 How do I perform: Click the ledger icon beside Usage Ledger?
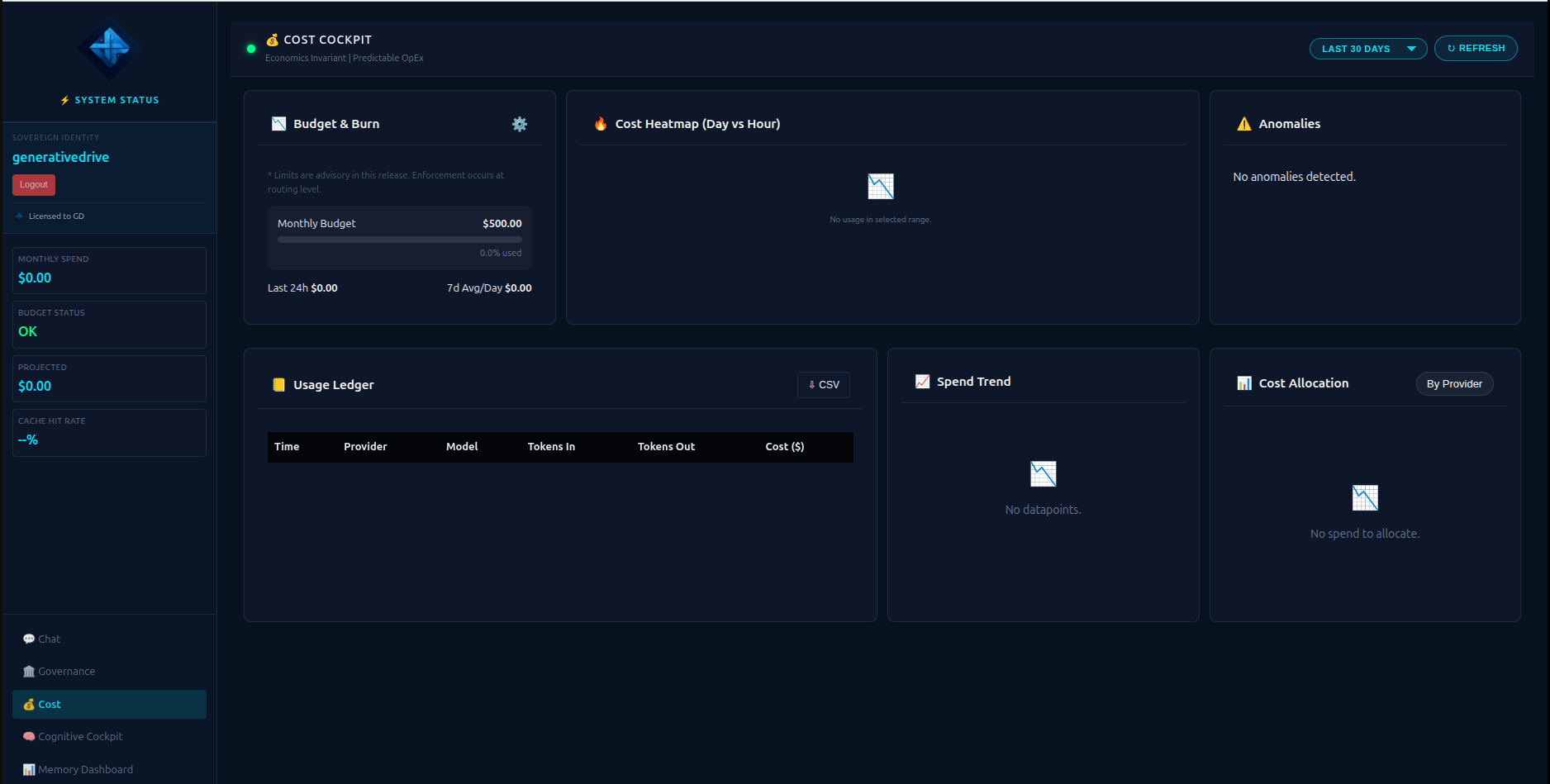(x=278, y=384)
